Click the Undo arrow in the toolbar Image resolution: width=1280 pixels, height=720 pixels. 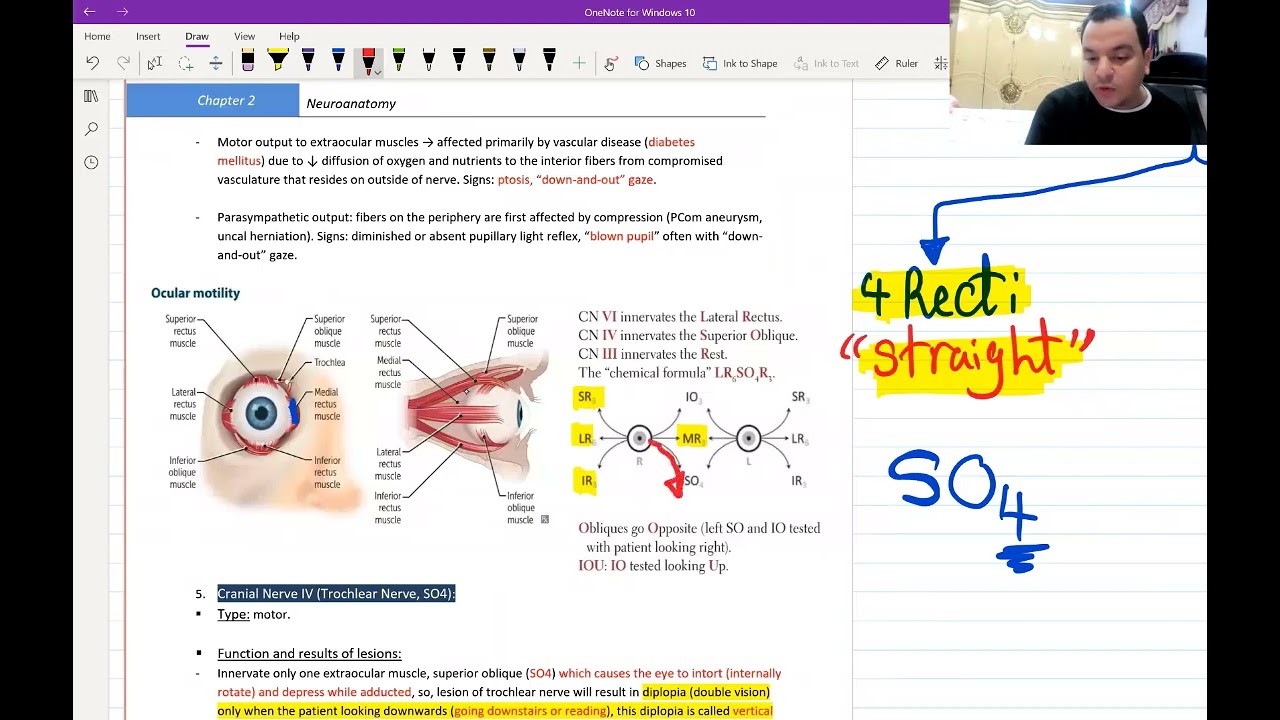(92, 63)
